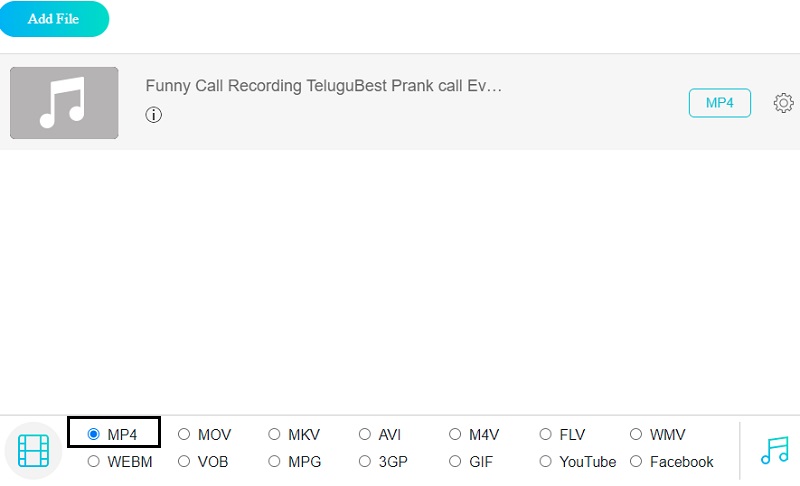The height and width of the screenshot is (486, 800).
Task: Select WEBM format option
Action: point(94,461)
